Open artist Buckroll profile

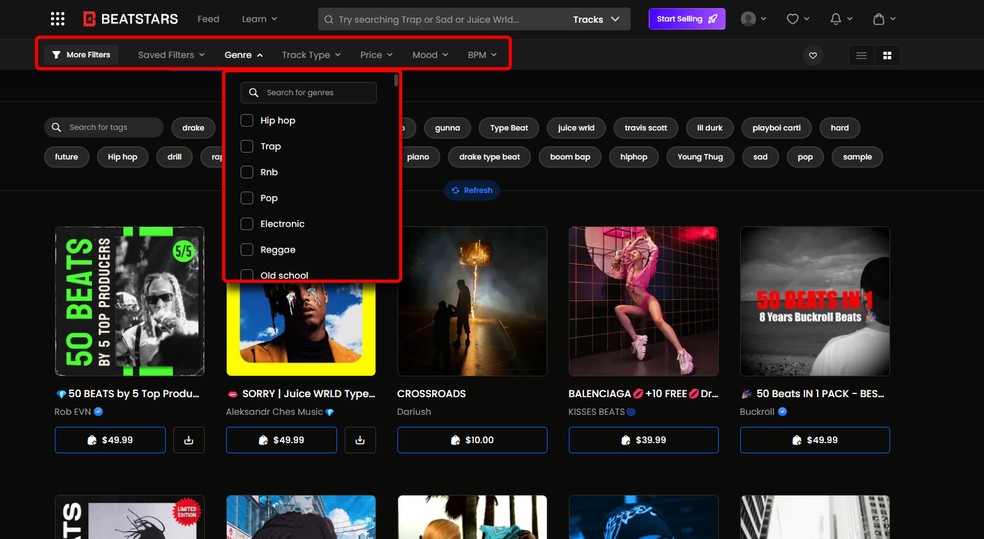[x=757, y=412]
